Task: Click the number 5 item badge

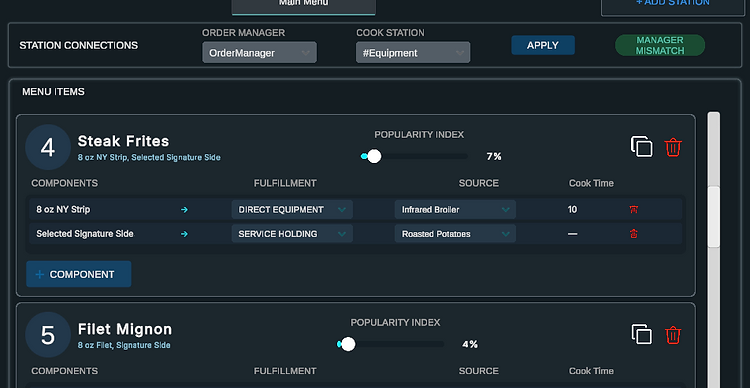Action: (48, 335)
